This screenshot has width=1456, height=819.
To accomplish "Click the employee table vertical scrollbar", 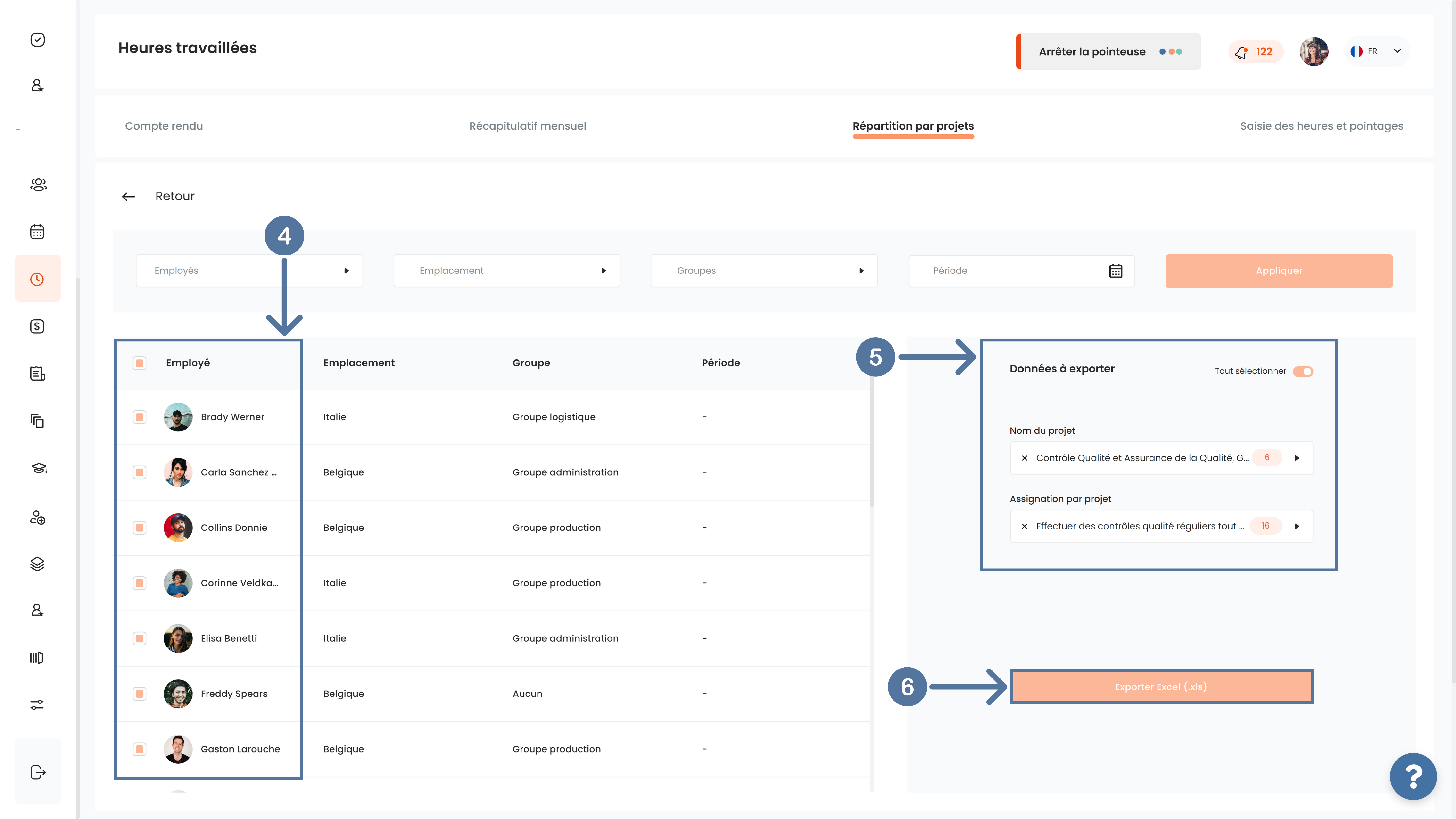I will tap(871, 441).
